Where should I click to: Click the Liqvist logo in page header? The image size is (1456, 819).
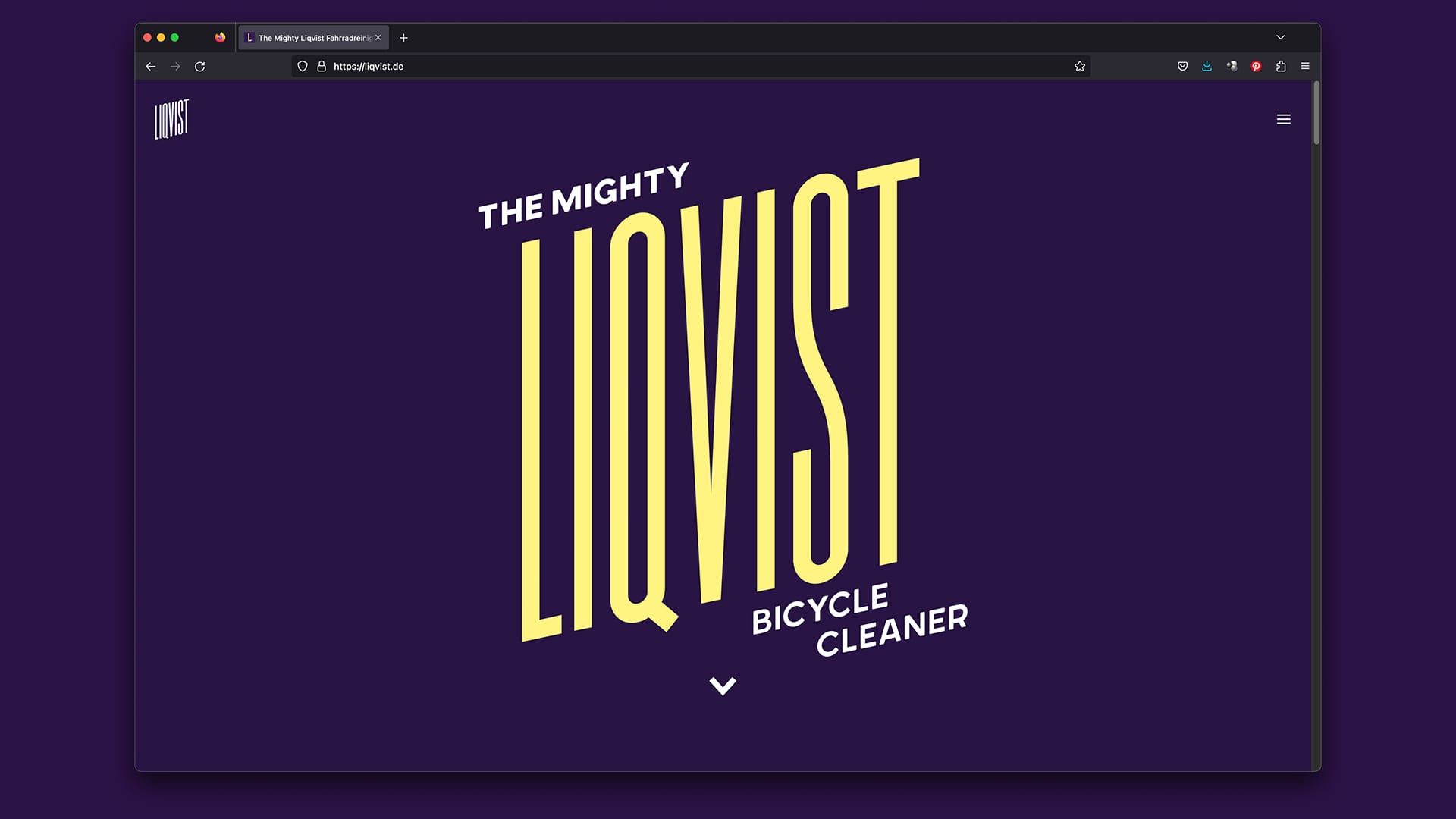tap(171, 119)
